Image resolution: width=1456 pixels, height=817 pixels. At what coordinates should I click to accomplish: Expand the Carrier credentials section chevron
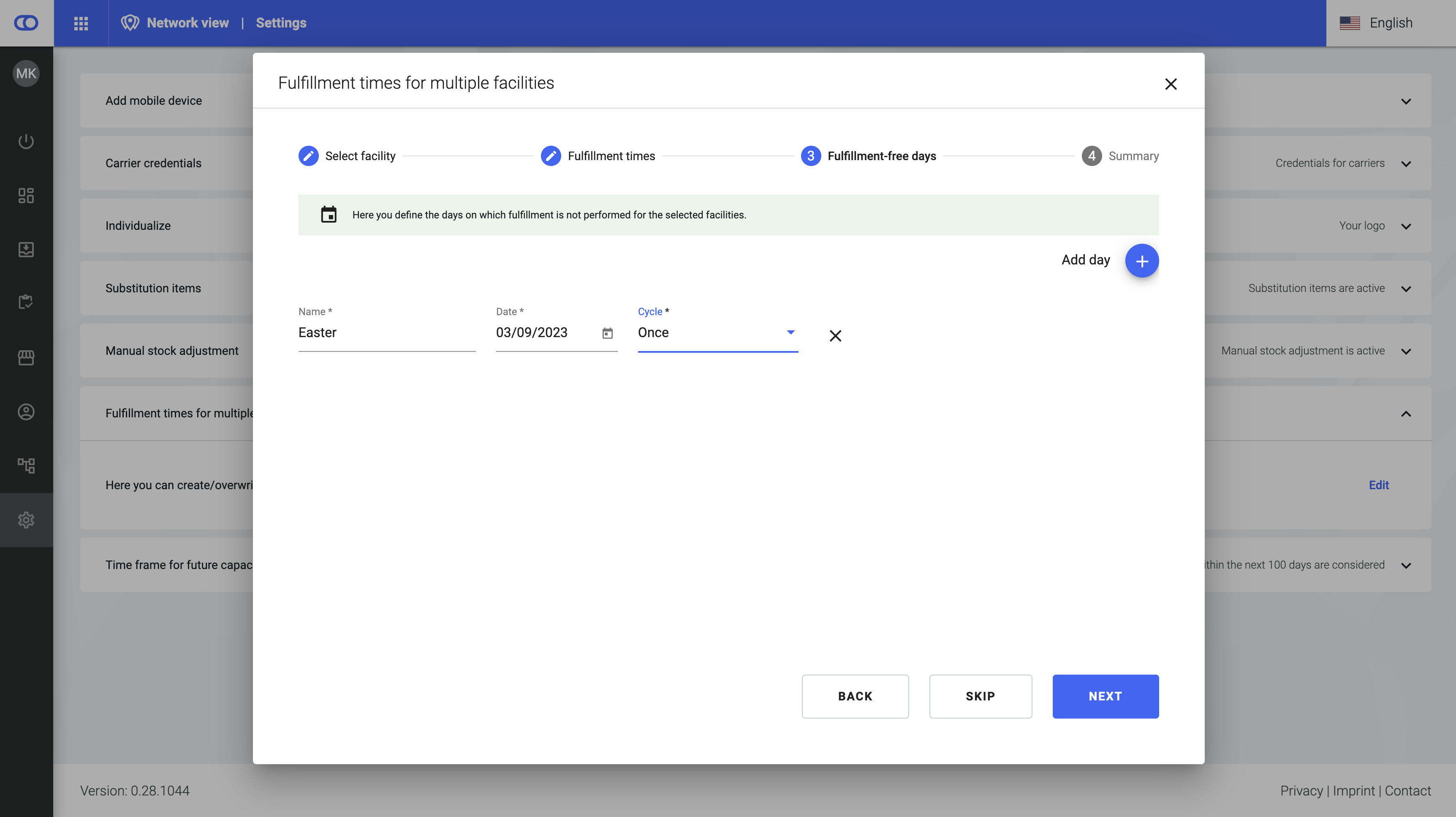(1406, 164)
